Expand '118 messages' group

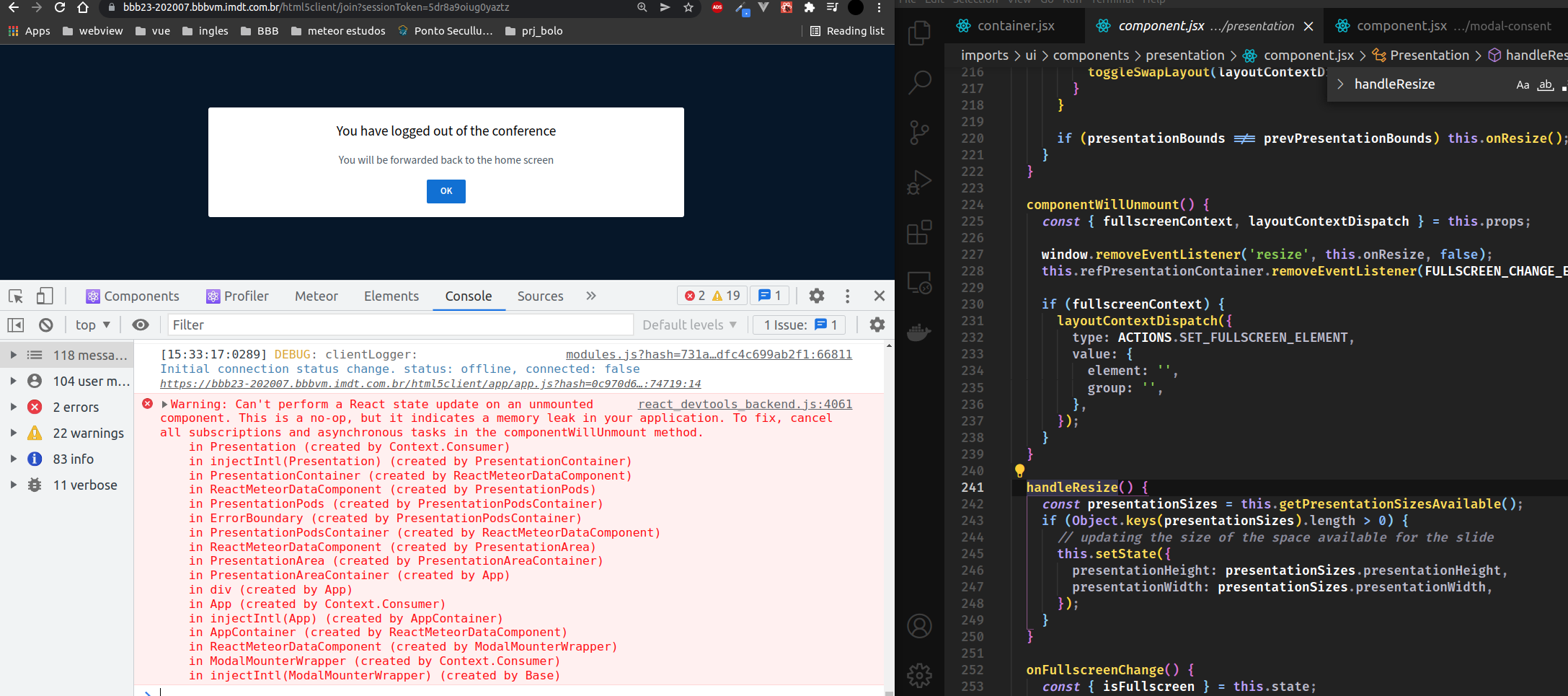13,355
